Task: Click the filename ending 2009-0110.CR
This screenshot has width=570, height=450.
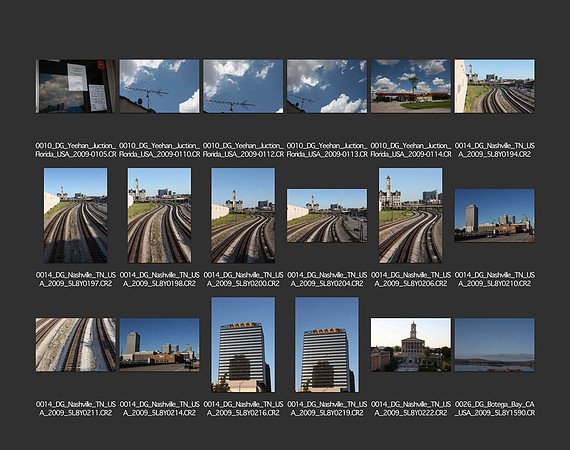Action: 160,150
